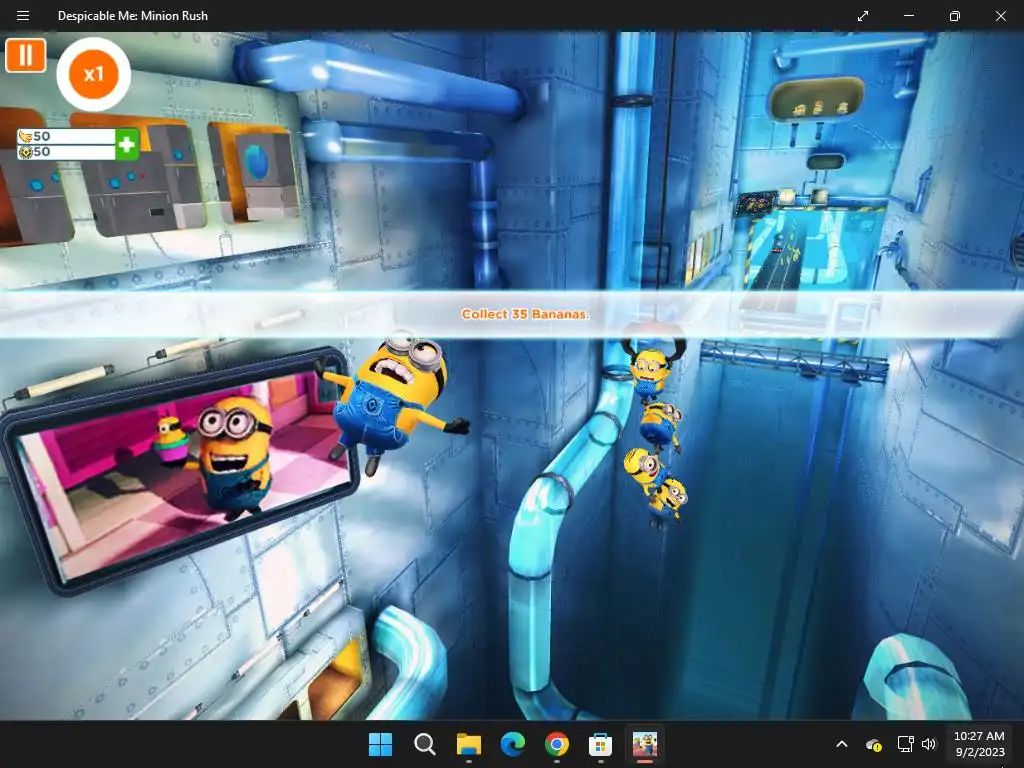The height and width of the screenshot is (768, 1024).
Task: Click the x1 score multiplier badge
Action: pos(93,74)
